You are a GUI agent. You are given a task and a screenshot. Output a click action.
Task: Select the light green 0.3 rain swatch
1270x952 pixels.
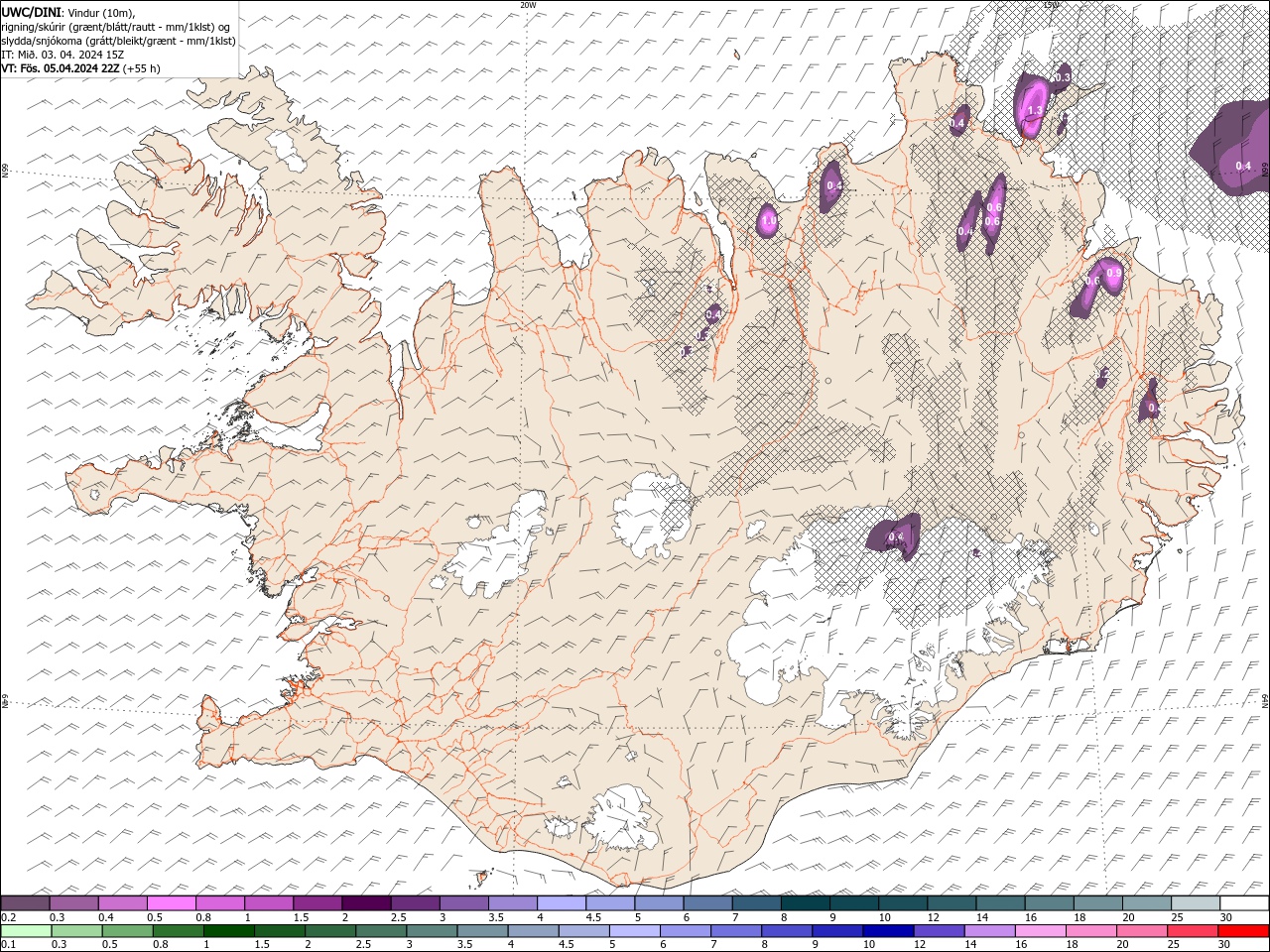point(77,931)
